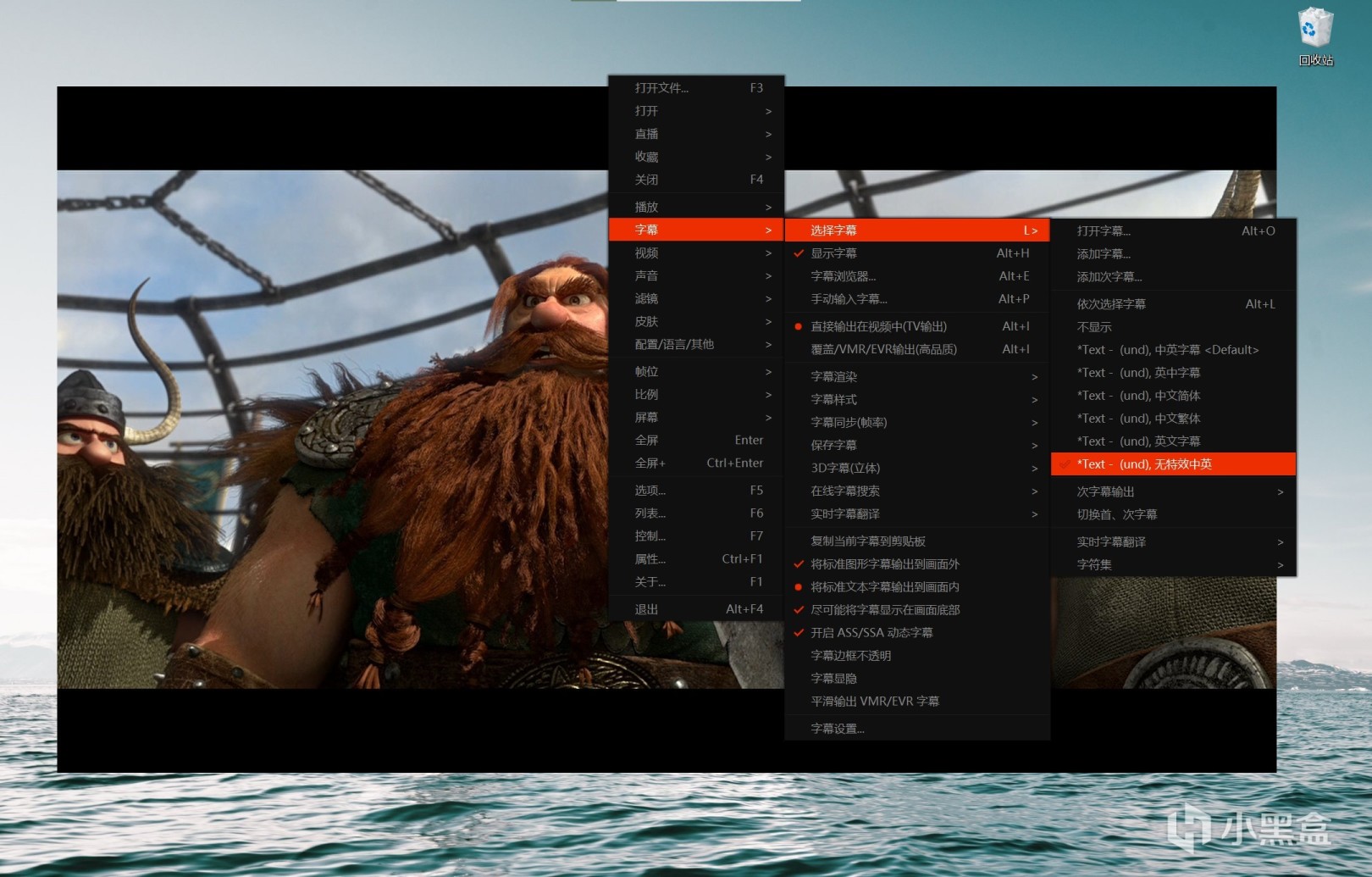Choose 全屏 Enter menu entry
Viewport: 1372px width, 877px height.
point(696,440)
